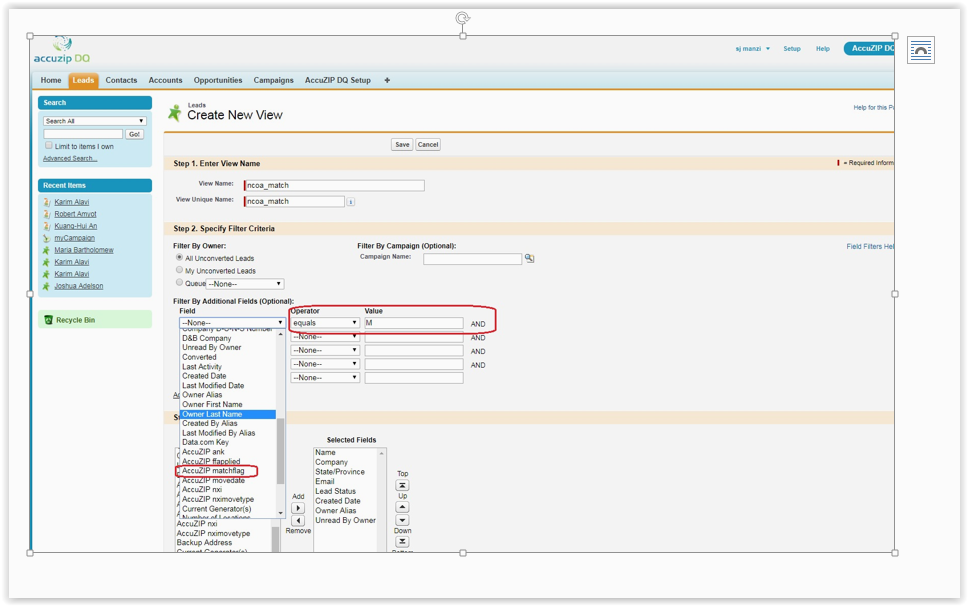Enable the Limit to items I own checkbox
968x606 pixels.
[x=49, y=145]
